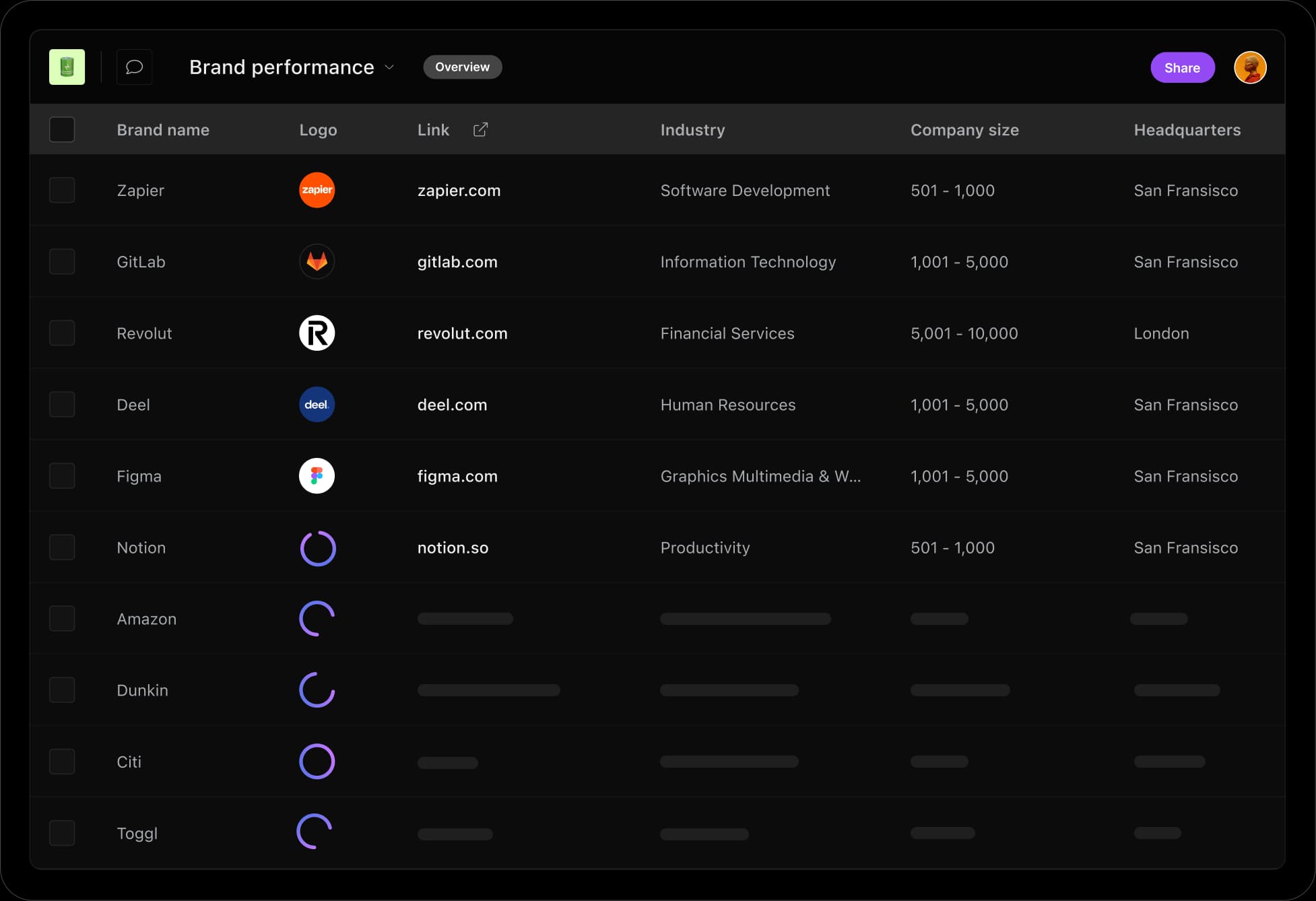Sort by the Industry column header

point(692,130)
